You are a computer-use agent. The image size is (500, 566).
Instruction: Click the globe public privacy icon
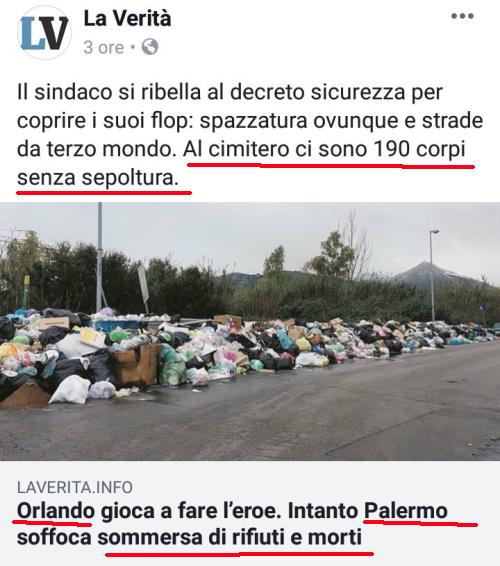[150, 47]
